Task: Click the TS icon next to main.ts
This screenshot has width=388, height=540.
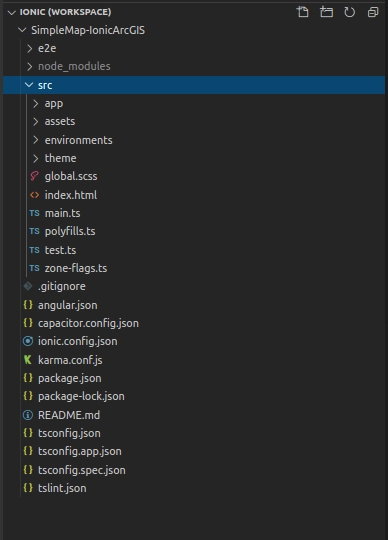Action: pyautogui.click(x=34, y=213)
